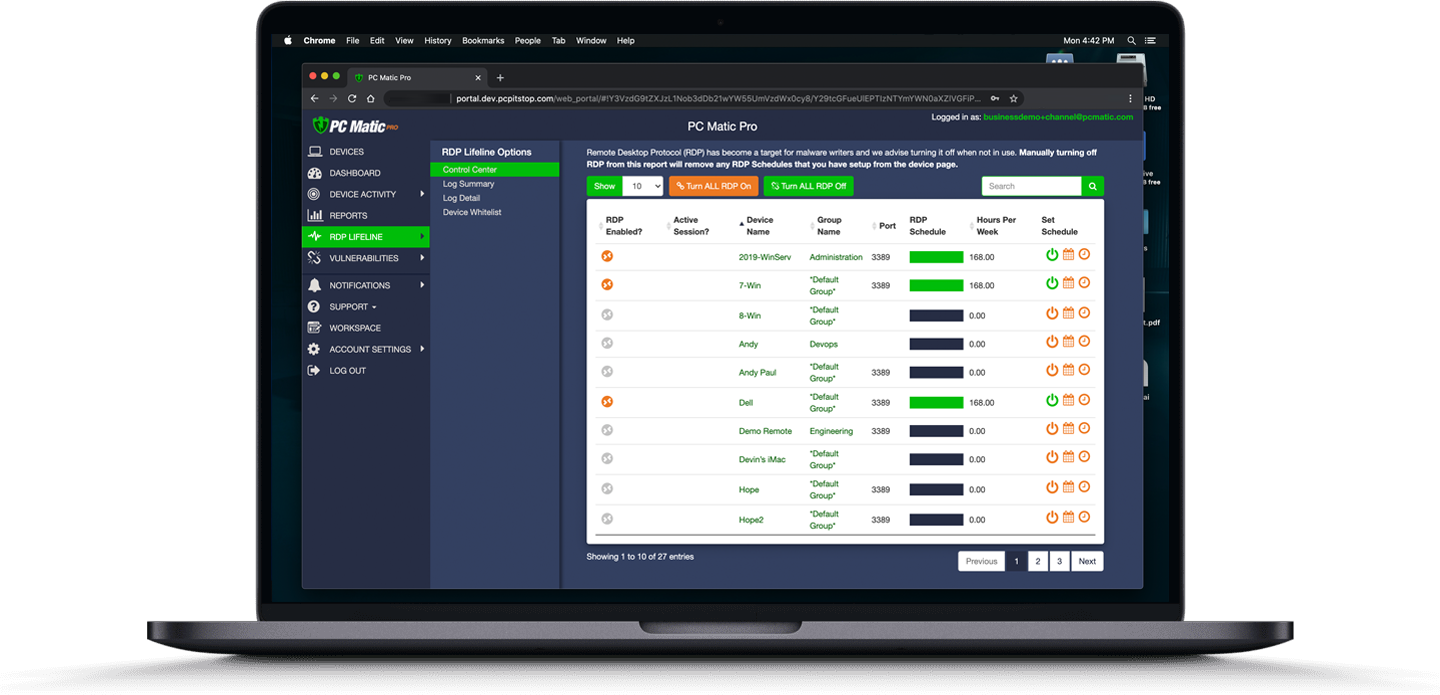Toggle RDP enabled icon for 8-Win
Viewport: 1440px width, 695px height.
606,315
